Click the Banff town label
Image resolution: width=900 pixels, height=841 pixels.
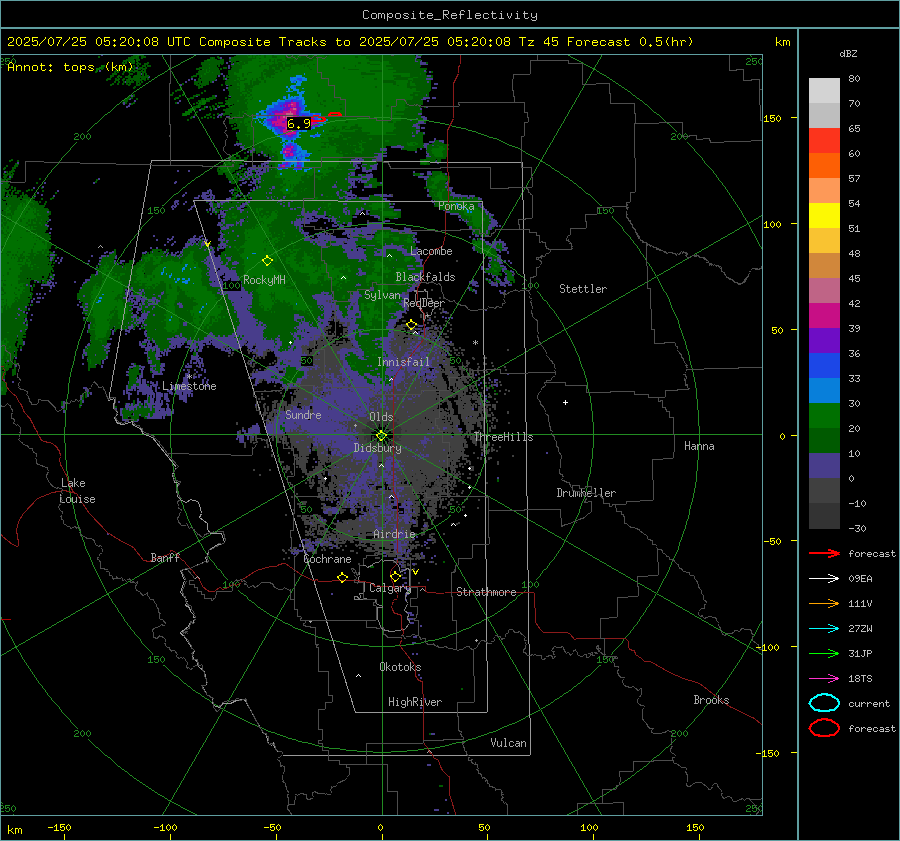click(165, 557)
